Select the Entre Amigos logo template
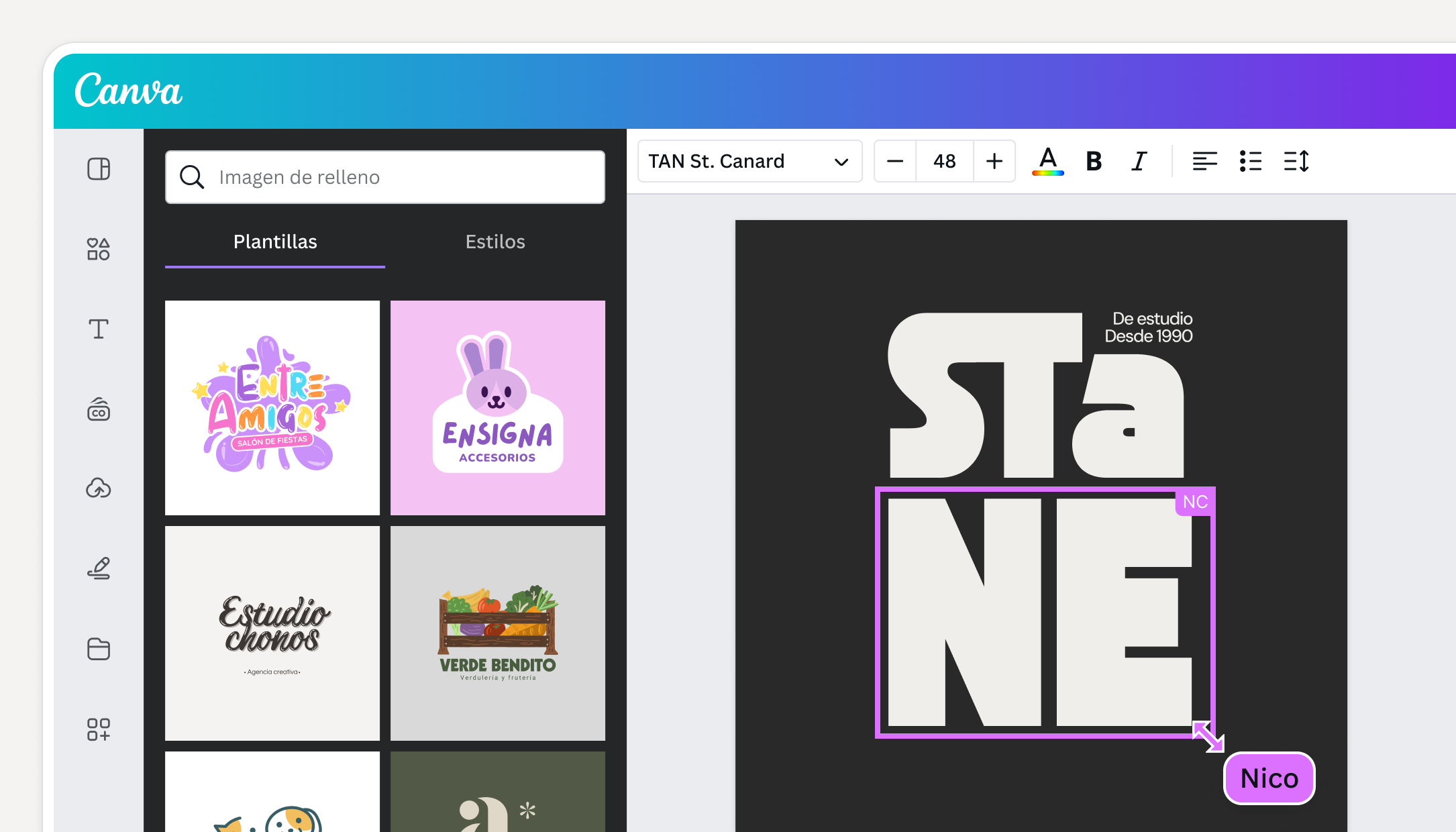Image resolution: width=1456 pixels, height=832 pixels. click(272, 408)
